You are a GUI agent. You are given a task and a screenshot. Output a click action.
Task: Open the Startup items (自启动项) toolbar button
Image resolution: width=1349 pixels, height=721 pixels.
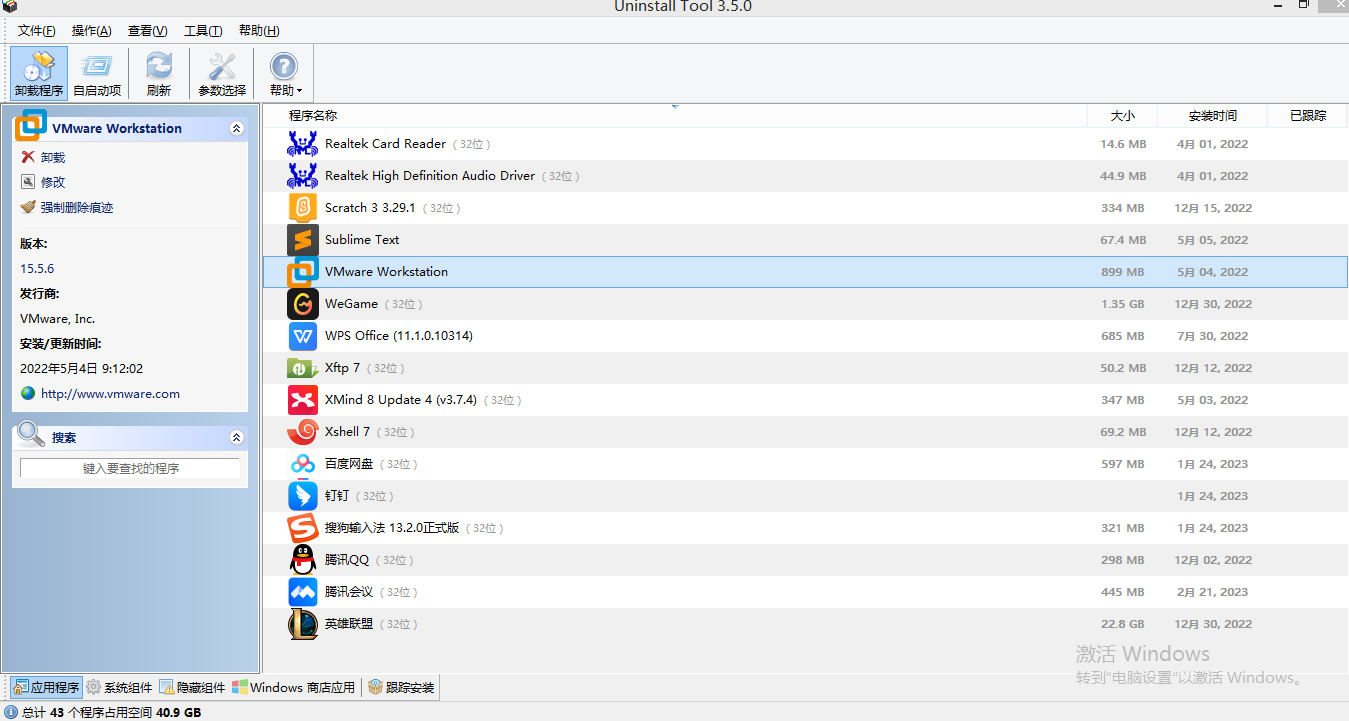(x=97, y=73)
